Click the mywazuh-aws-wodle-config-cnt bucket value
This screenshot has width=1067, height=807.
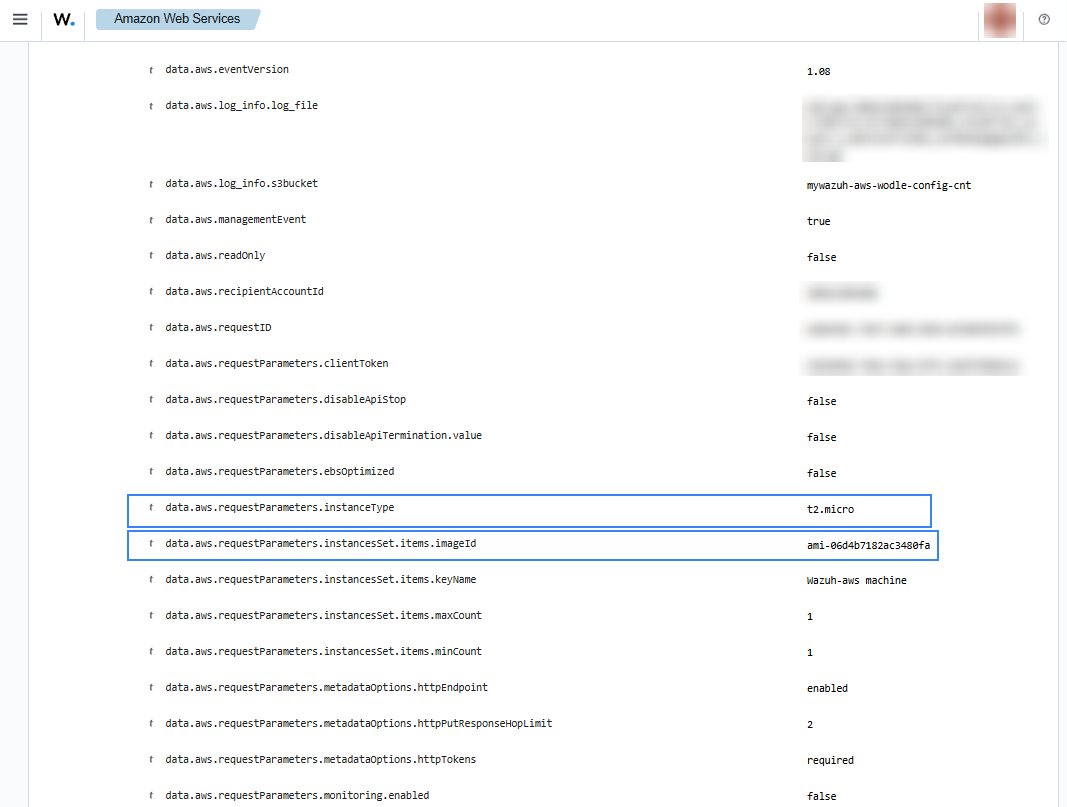[x=888, y=186]
